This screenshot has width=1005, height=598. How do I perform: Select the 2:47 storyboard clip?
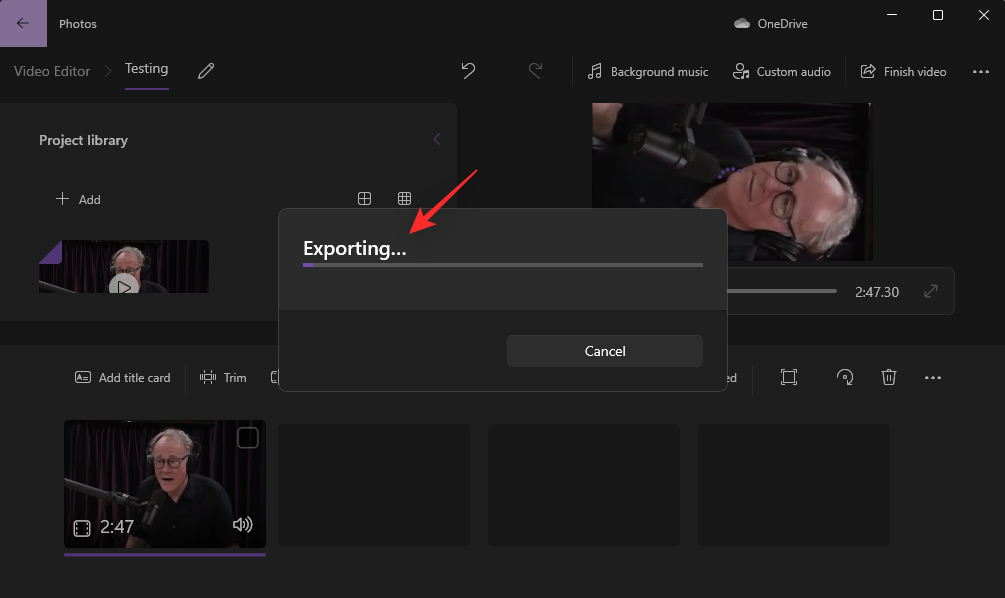[165, 484]
